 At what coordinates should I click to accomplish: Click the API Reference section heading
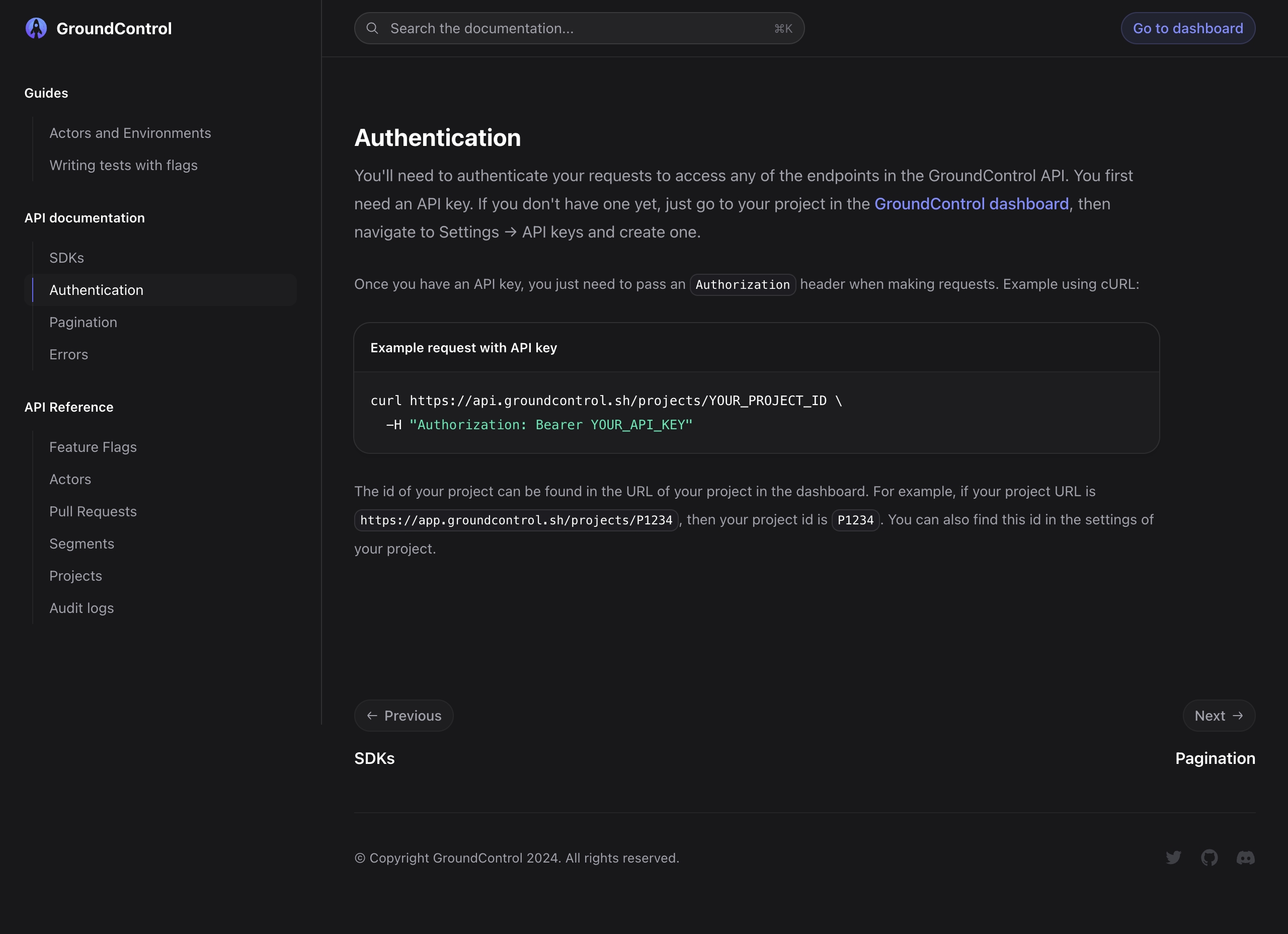(x=69, y=407)
